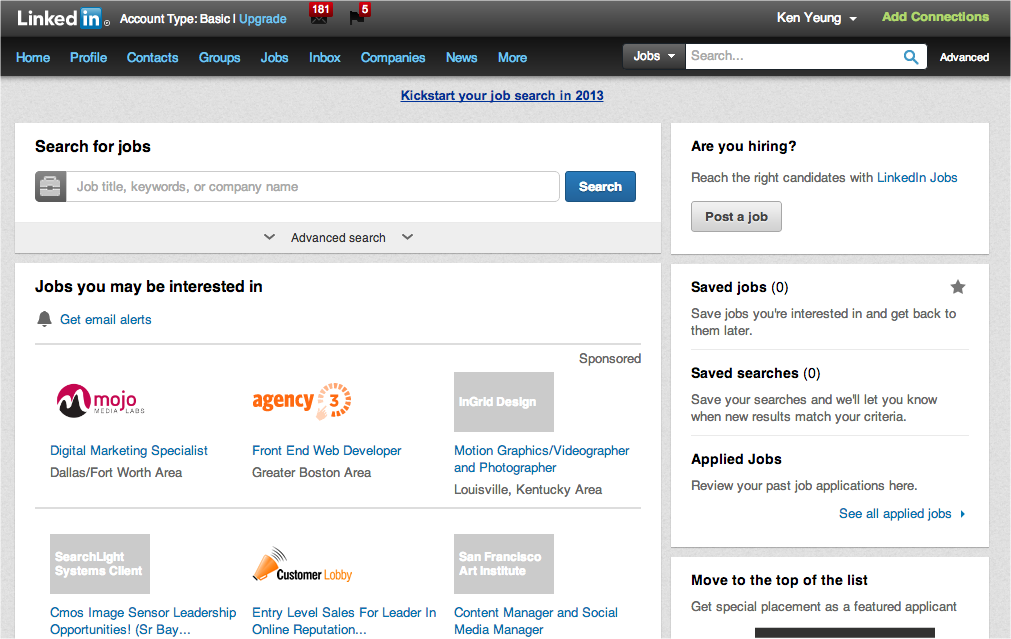Click the San Francisco Art Institute placeholder logo

pyautogui.click(x=504, y=564)
